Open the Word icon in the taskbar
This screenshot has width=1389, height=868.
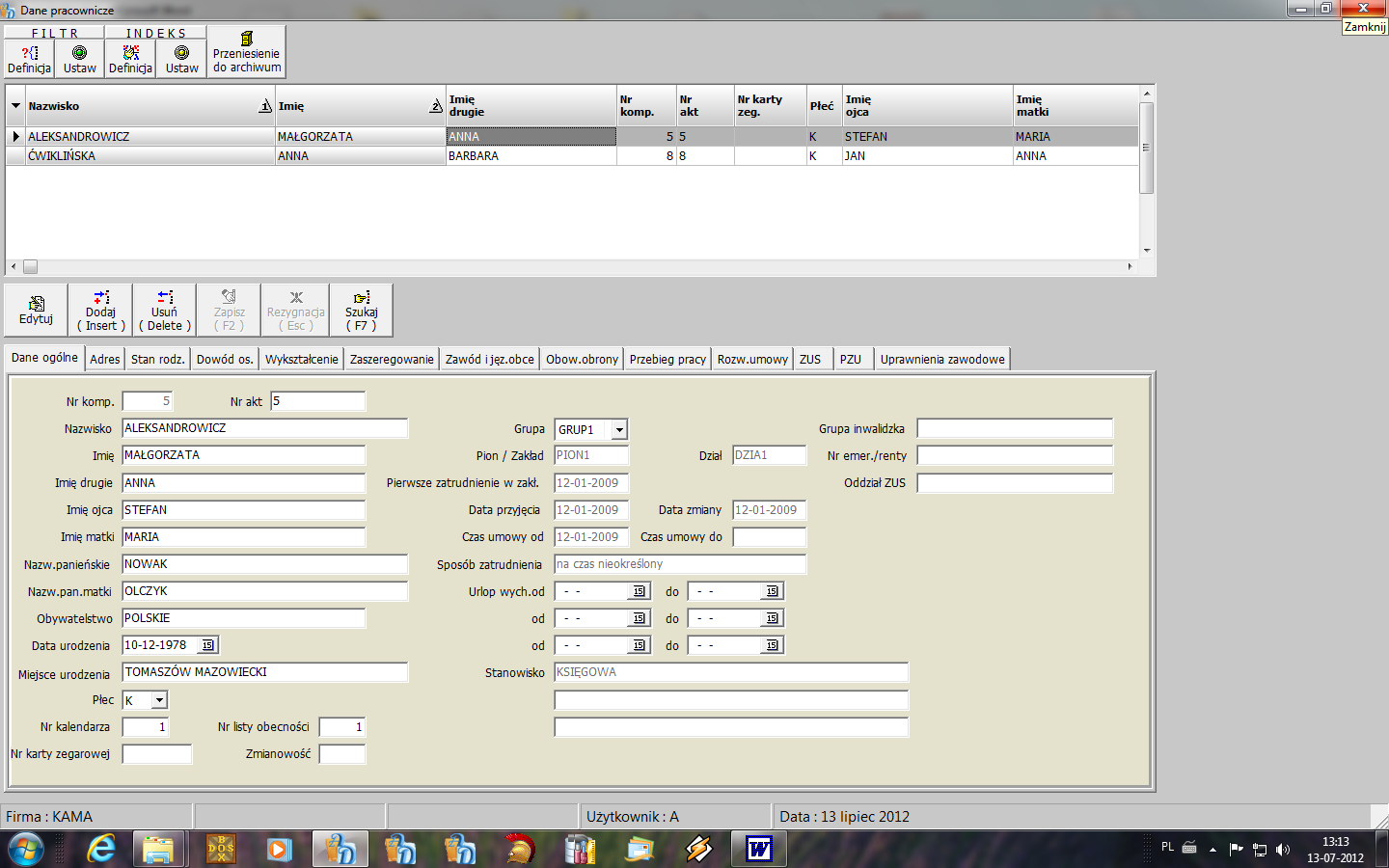pos(759,849)
